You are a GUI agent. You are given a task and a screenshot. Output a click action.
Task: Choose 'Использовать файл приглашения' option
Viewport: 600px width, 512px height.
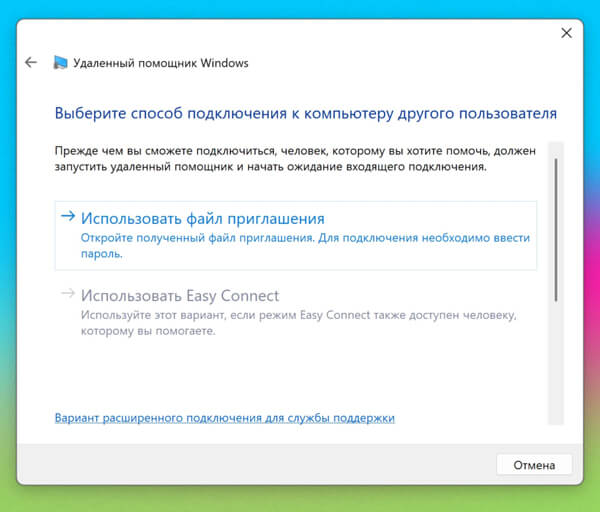(x=296, y=235)
